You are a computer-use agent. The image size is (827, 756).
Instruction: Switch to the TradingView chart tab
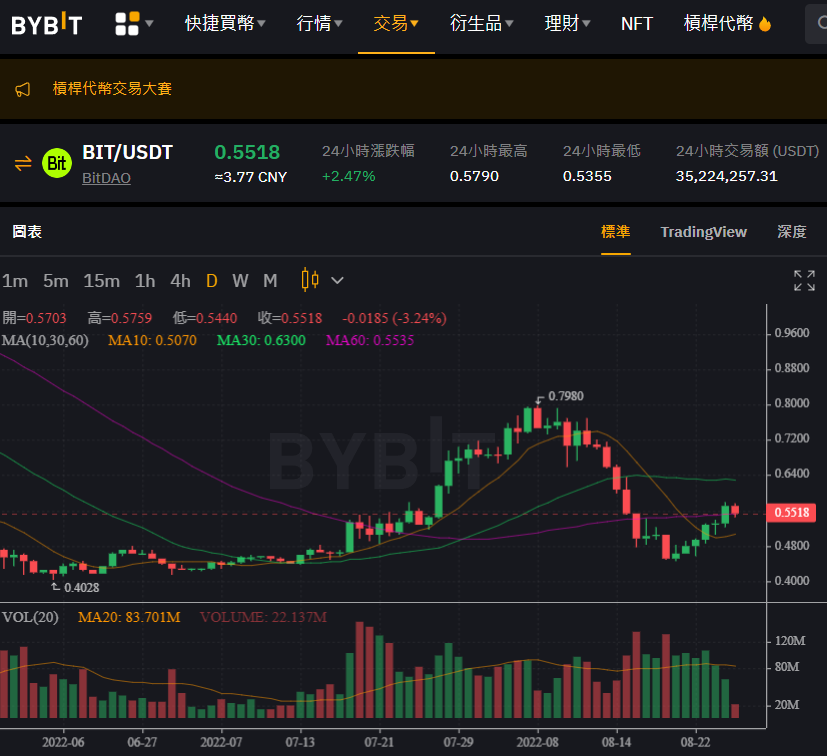click(704, 232)
